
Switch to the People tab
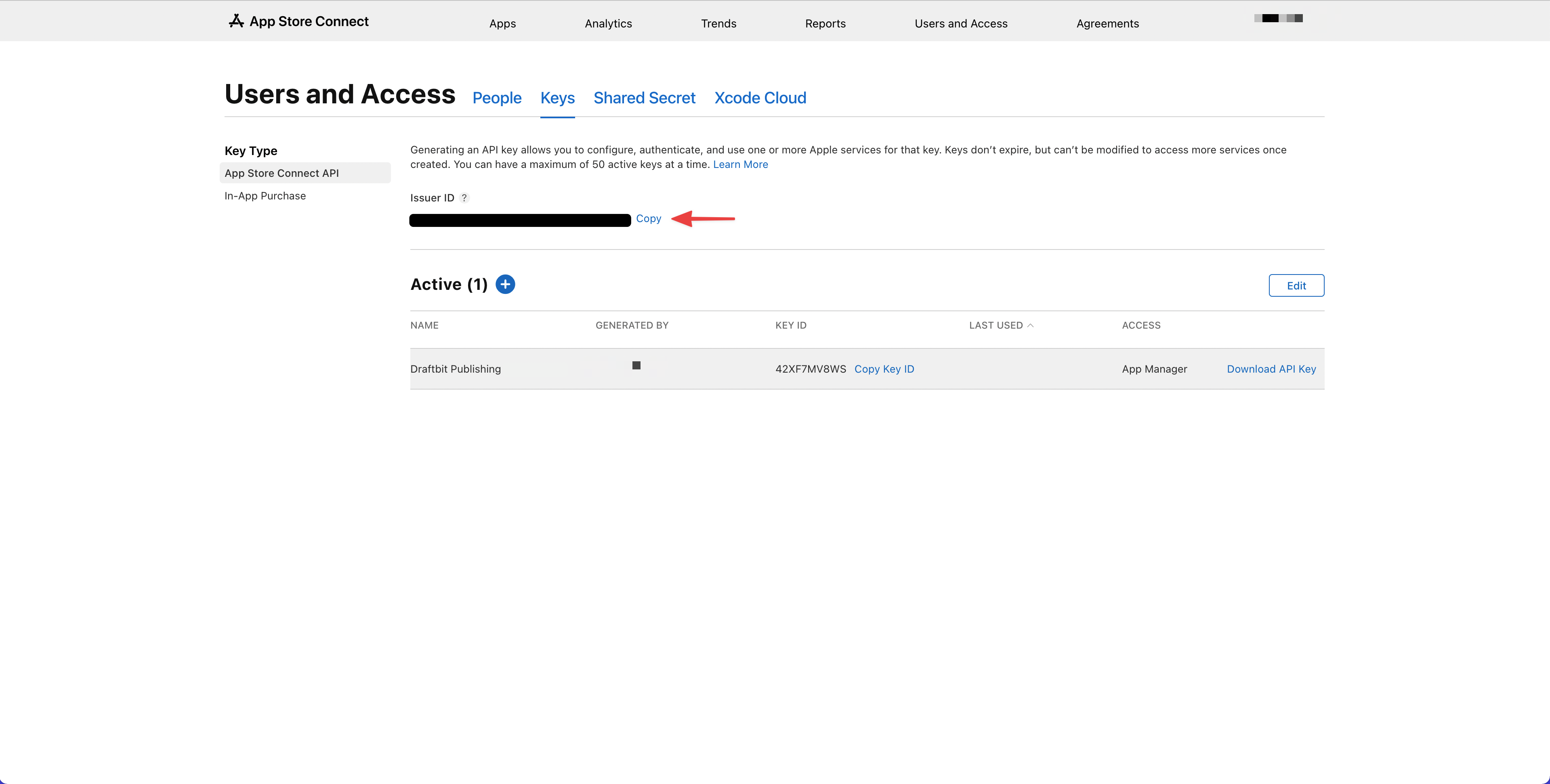[x=496, y=97]
